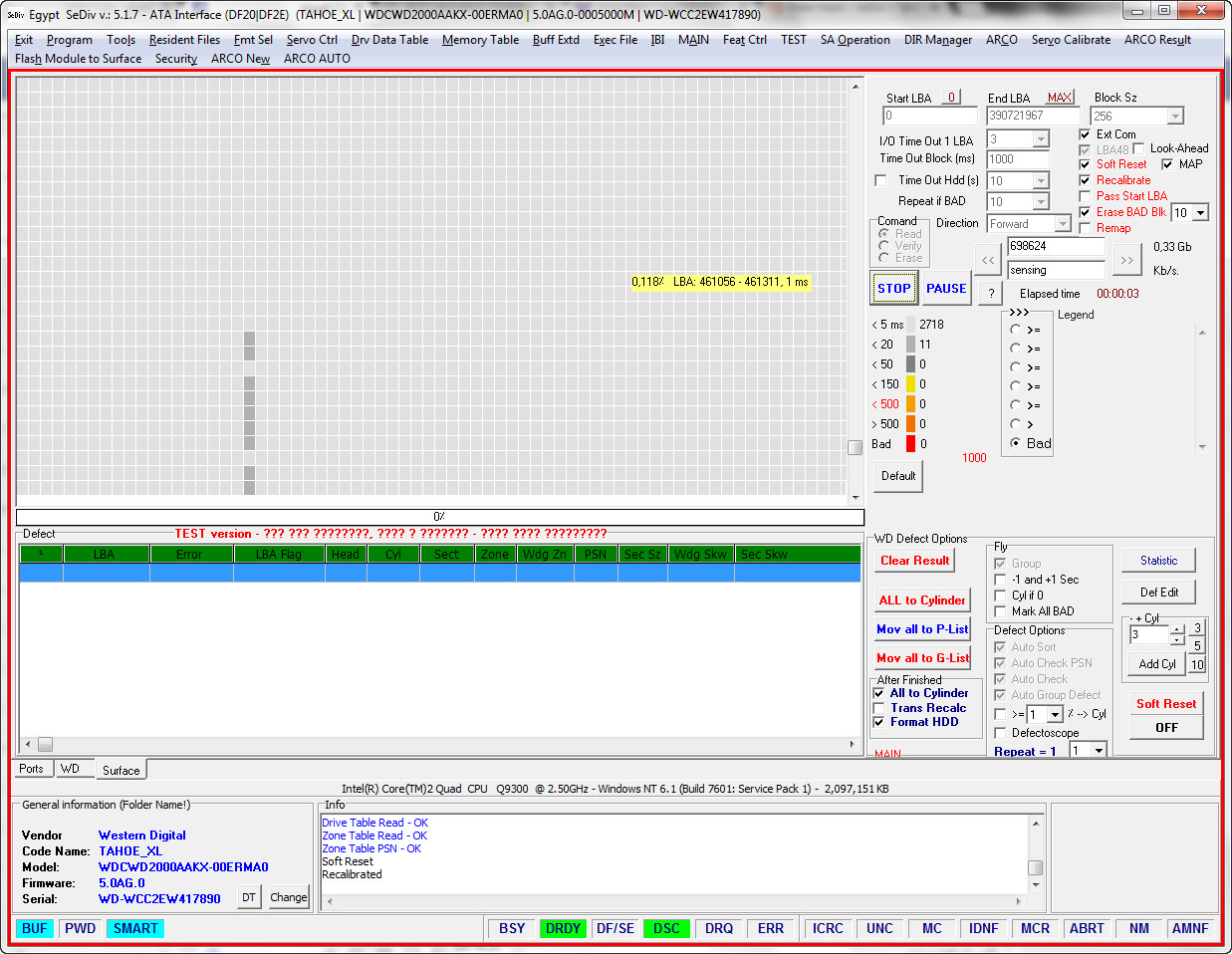Open the Block Sz dropdown
The width and height of the screenshot is (1232, 954).
[x=1175, y=117]
